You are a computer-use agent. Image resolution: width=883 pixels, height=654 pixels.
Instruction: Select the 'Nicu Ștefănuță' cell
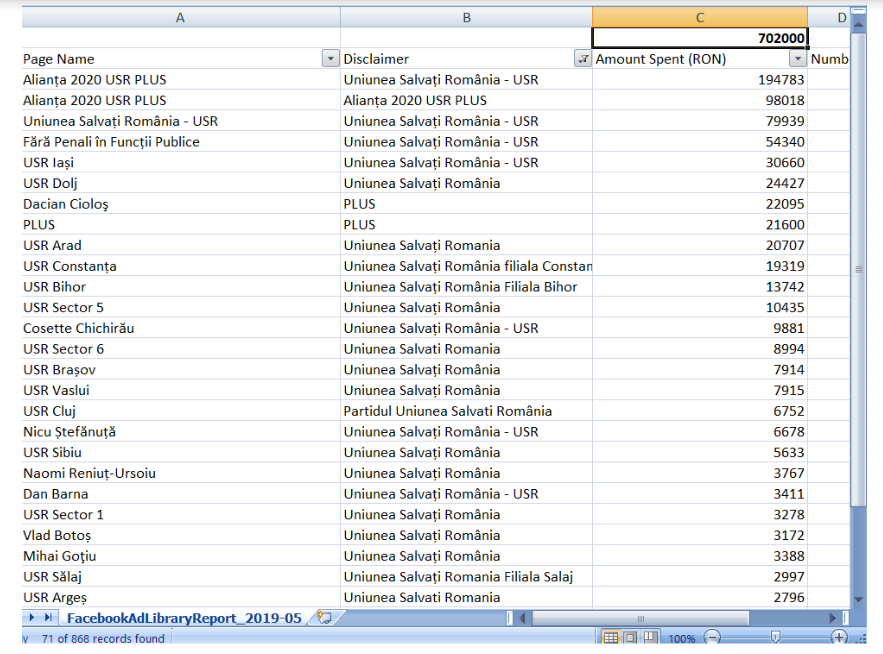pos(181,431)
